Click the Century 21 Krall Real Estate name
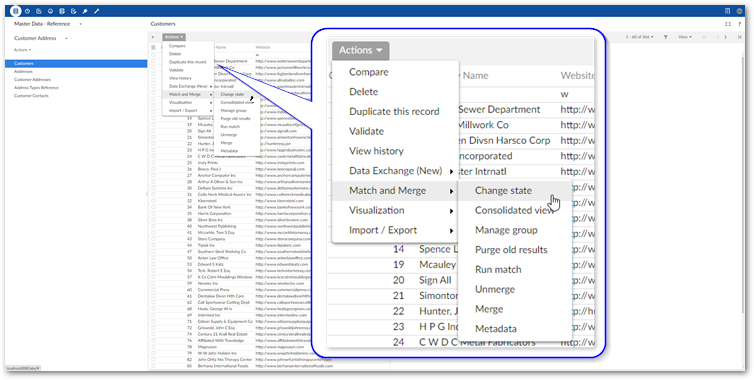Image resolution: width=754 pixels, height=380 pixels. click(223, 334)
